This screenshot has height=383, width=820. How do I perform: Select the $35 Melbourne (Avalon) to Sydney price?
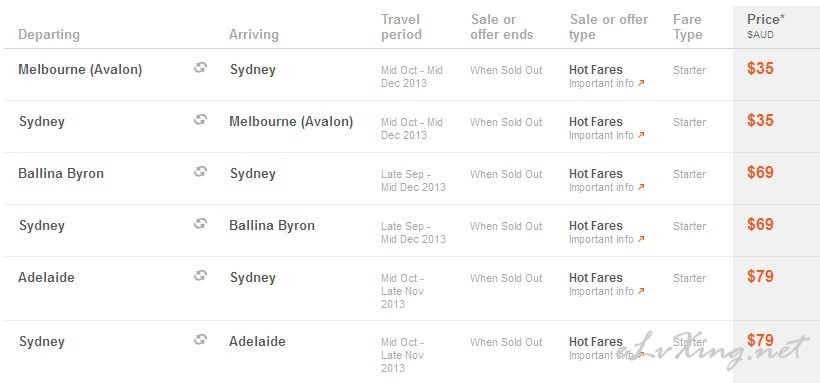coord(760,69)
